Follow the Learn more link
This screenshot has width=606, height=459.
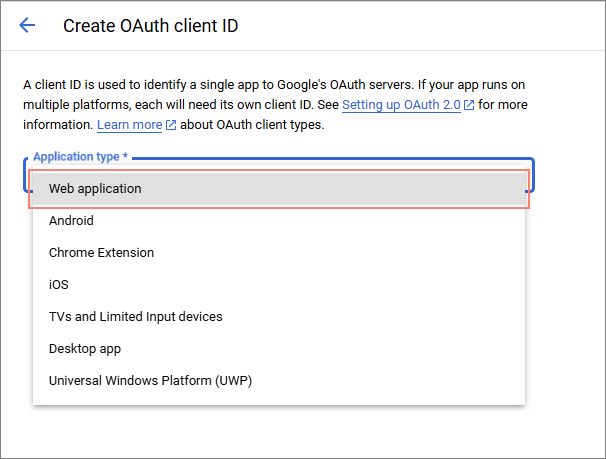(x=129, y=125)
